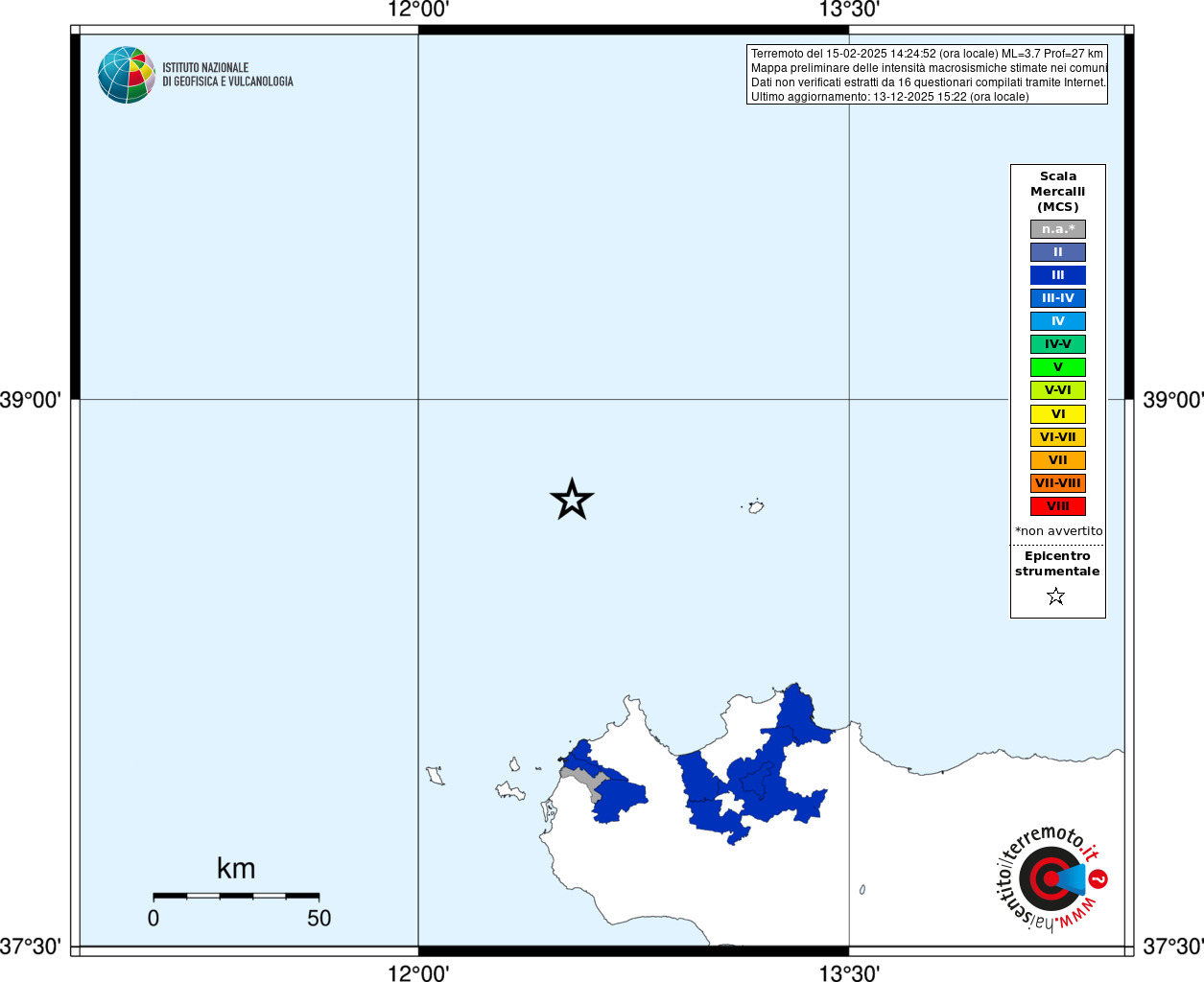Select the VI-VII intensity legend swatch

point(1058,437)
